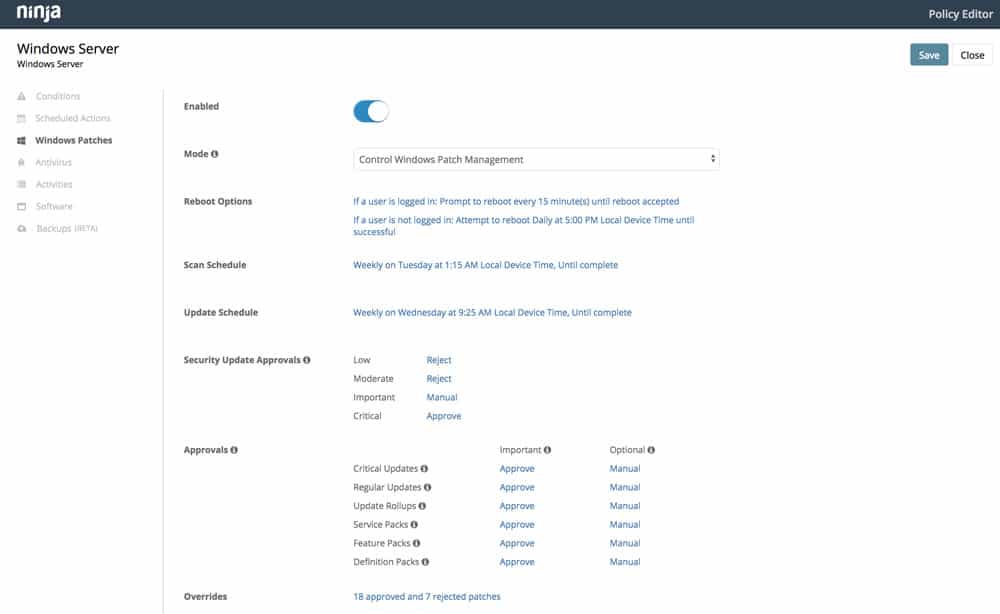The image size is (1000, 614).
Task: Select Policy Editor in the top bar
Action: pos(959,14)
